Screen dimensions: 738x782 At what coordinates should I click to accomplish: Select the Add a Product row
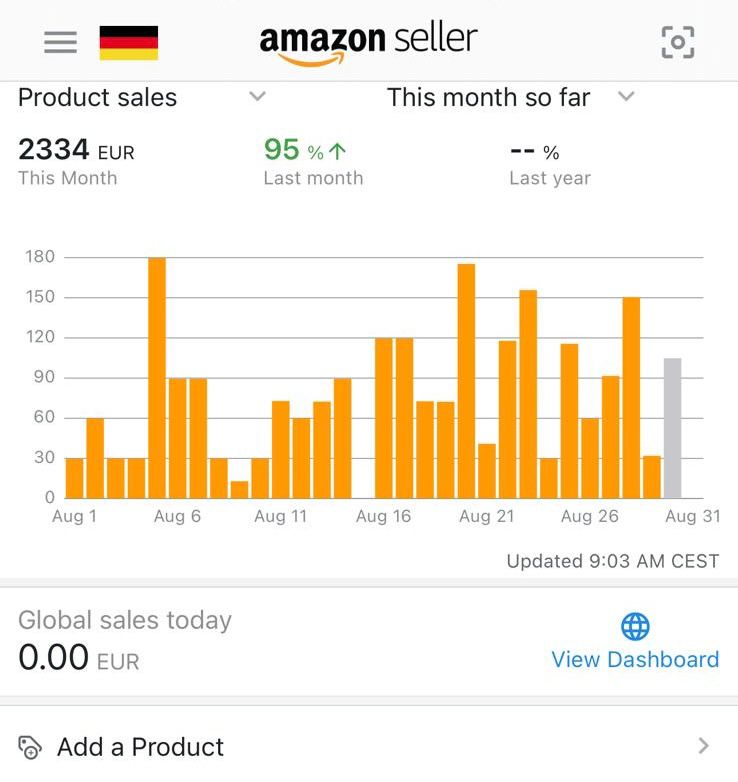tap(369, 746)
